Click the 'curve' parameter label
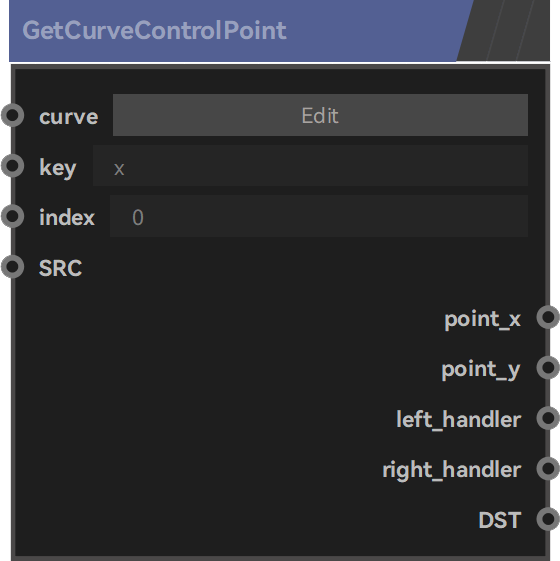The height and width of the screenshot is (561, 560). point(69,117)
